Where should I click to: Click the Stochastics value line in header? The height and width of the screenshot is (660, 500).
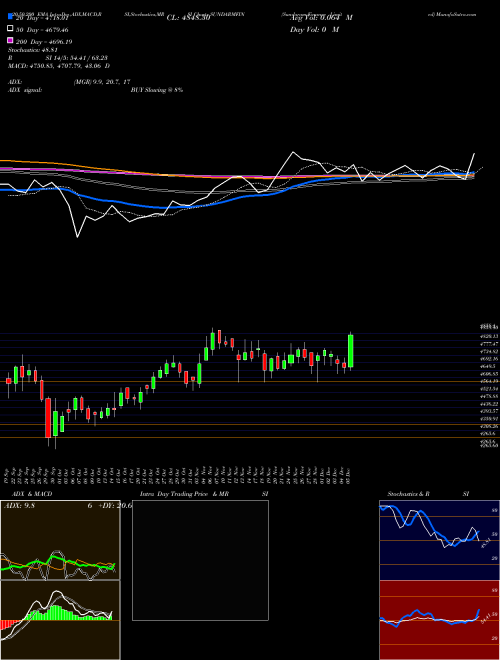33,50
